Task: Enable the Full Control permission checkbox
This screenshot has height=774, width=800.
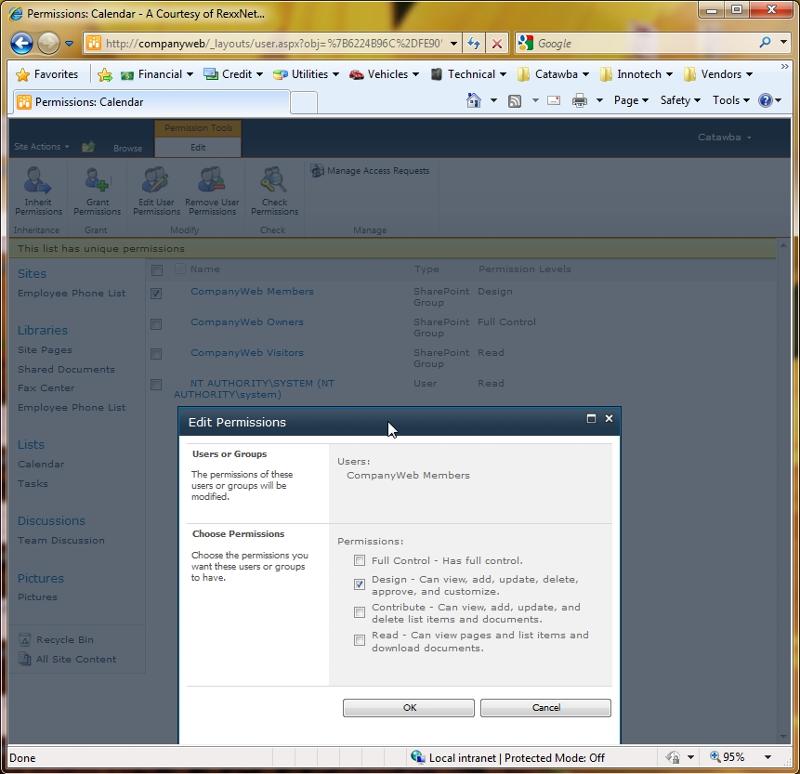Action: tap(359, 561)
